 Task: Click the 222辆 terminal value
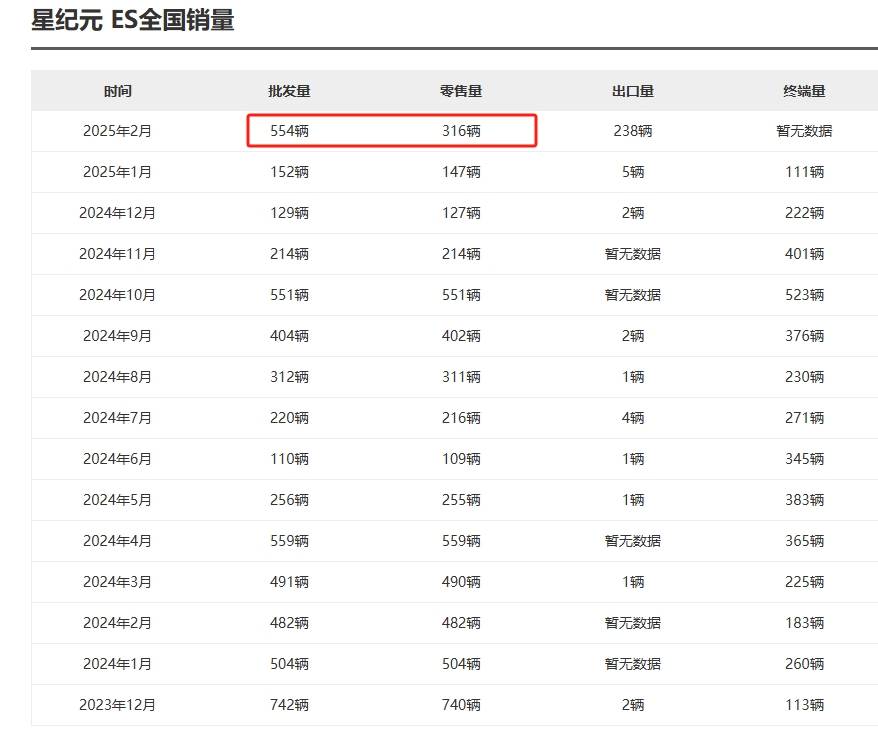point(804,213)
